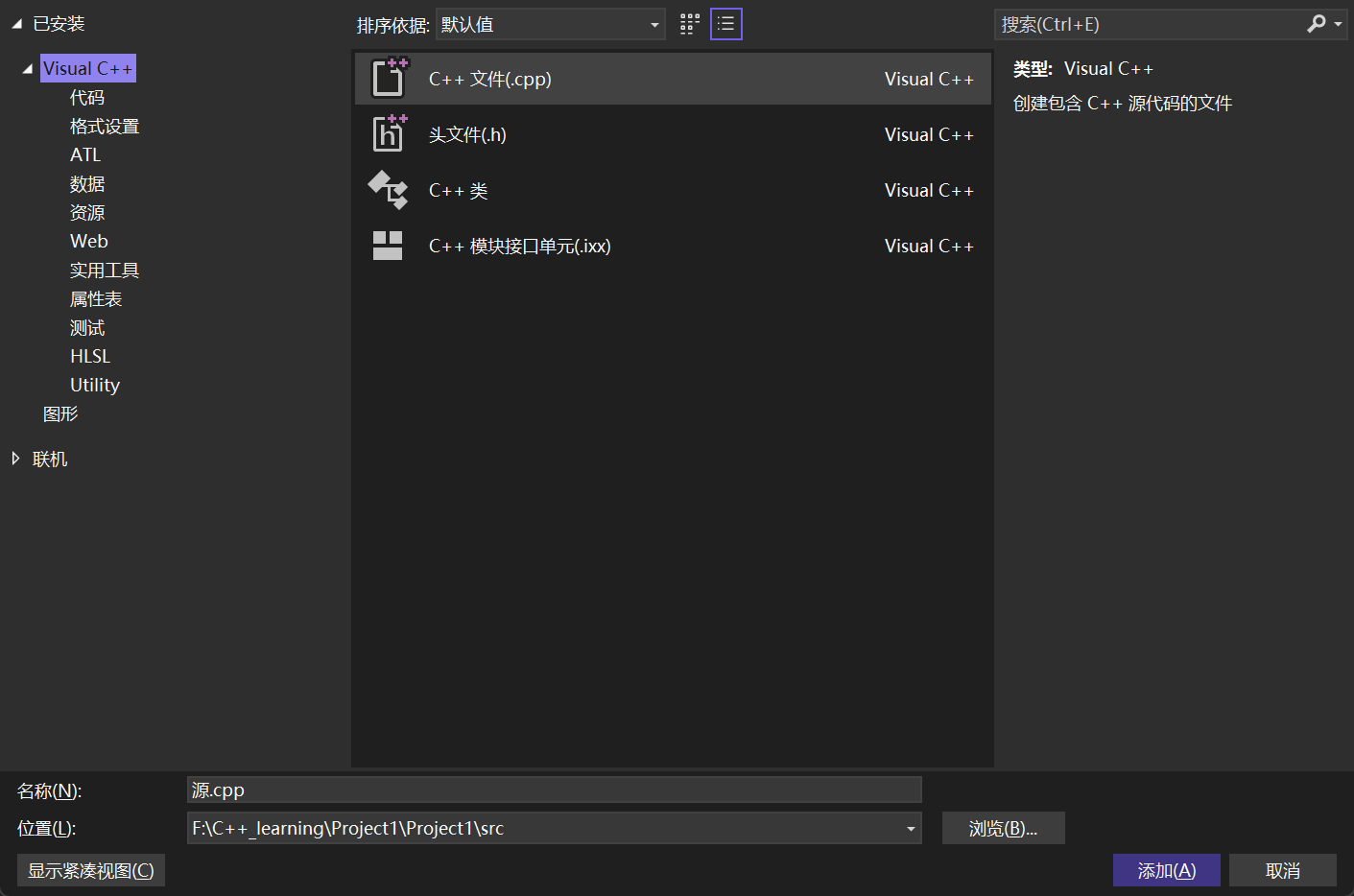Click the 头文件(.h) template icon
The image size is (1354, 896).
pos(389,133)
